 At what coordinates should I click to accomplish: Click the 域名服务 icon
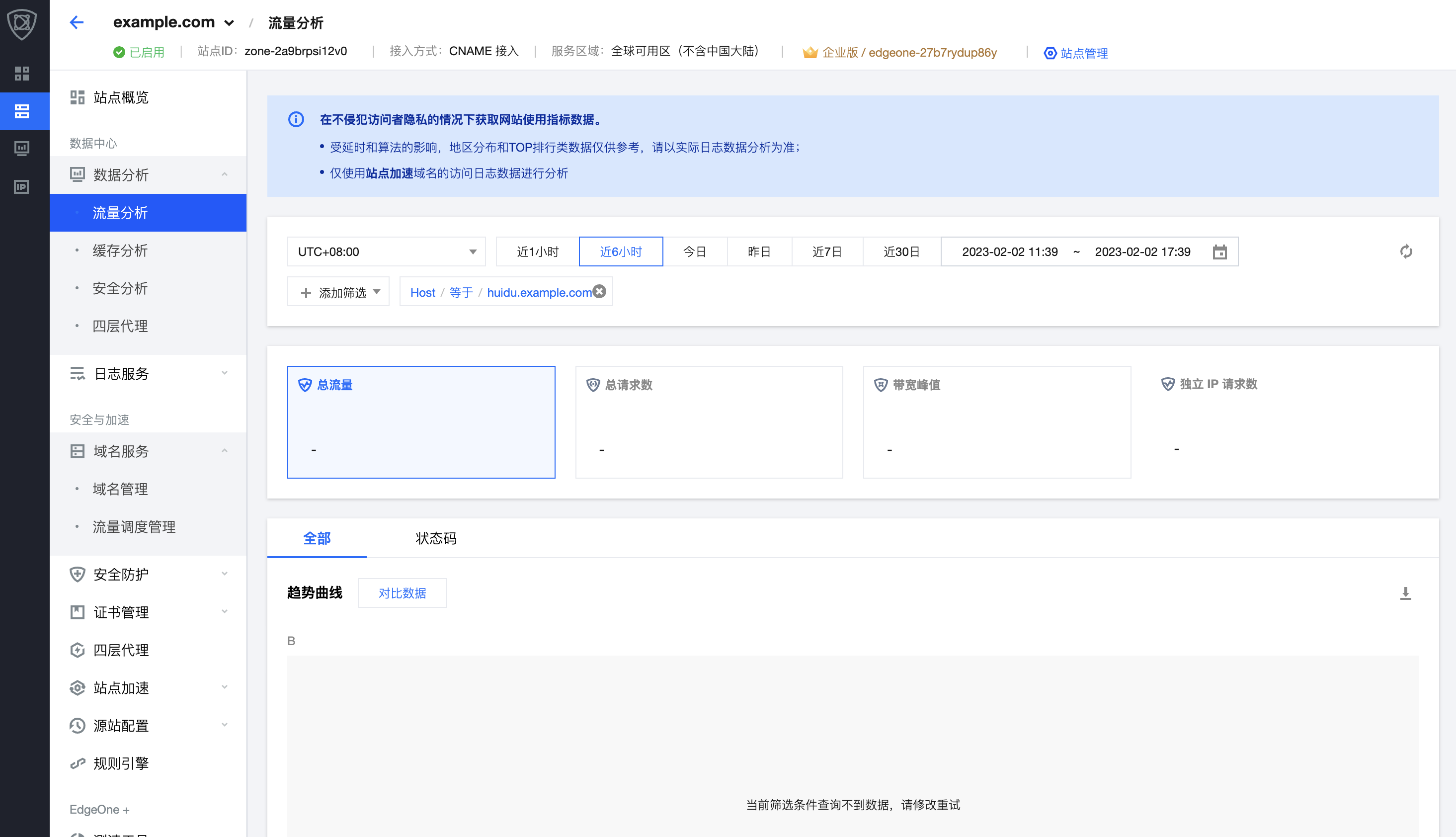pyautogui.click(x=78, y=451)
